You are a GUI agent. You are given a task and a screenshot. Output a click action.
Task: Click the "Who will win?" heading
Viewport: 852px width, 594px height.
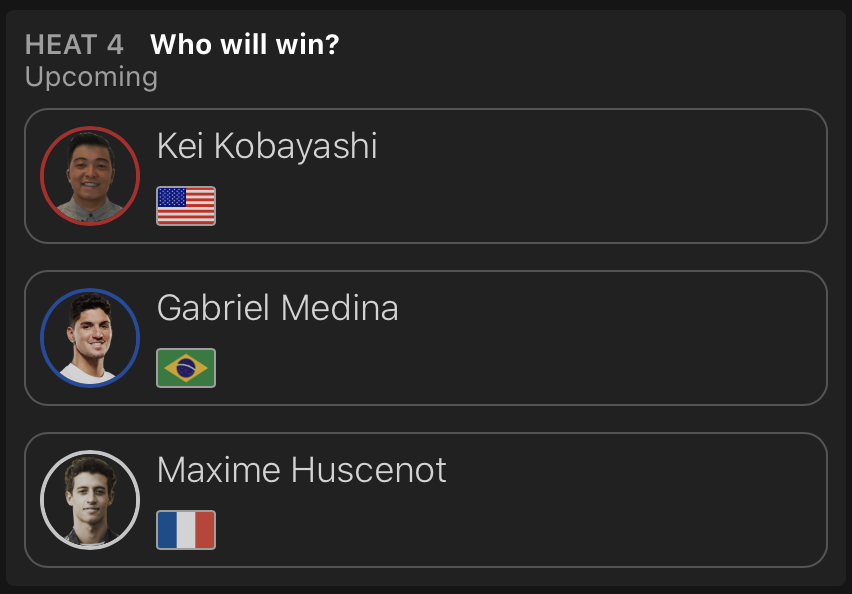pos(244,45)
